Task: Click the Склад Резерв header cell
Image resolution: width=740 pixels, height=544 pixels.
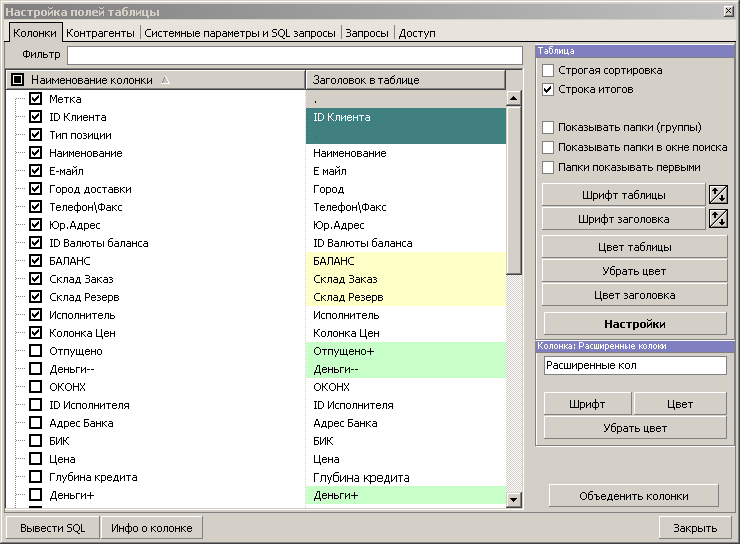Action: point(406,297)
